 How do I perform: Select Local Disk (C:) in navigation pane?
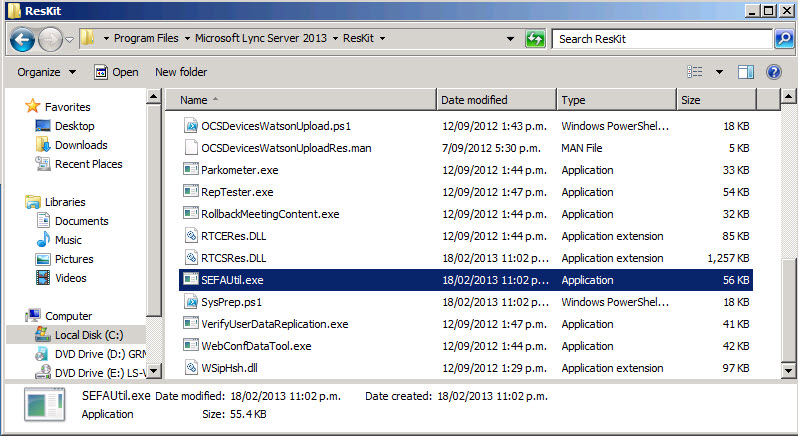(x=86, y=335)
